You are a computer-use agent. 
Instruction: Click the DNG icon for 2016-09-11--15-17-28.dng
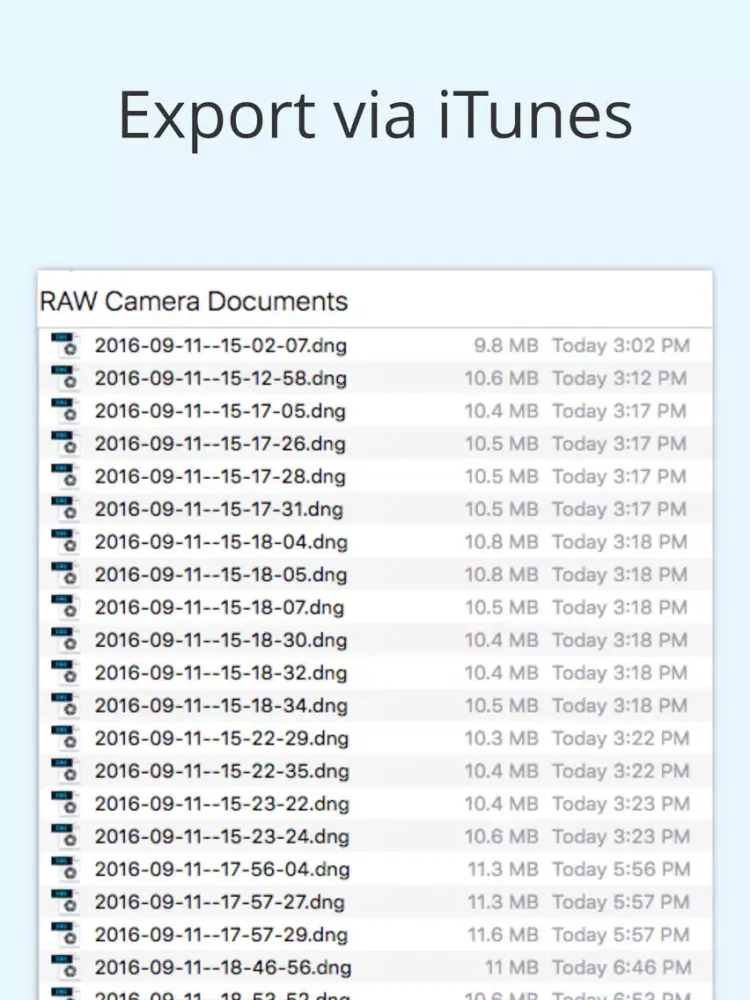click(x=65, y=475)
